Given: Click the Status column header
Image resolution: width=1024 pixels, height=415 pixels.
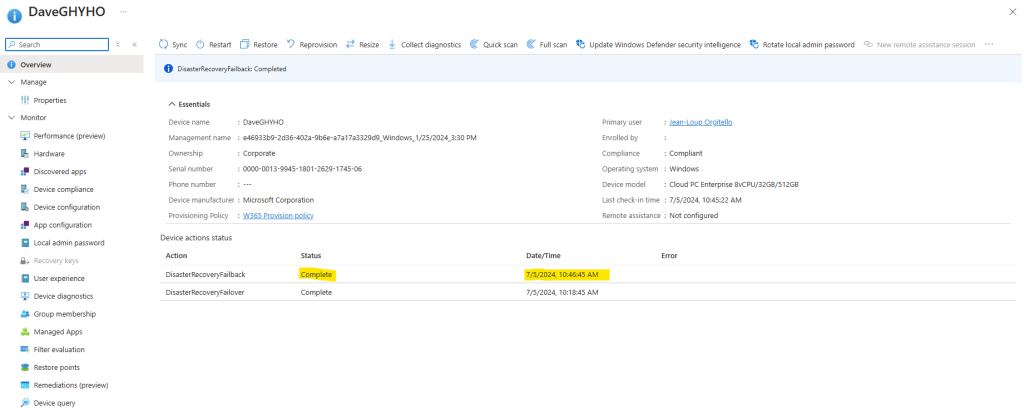Looking at the screenshot, I should (x=311, y=256).
